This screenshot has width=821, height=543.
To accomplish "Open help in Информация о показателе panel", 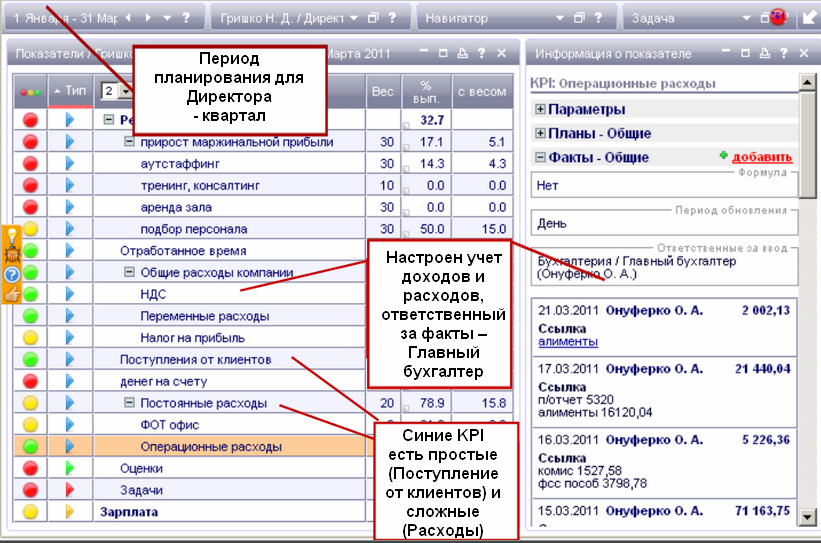I will (x=784, y=53).
